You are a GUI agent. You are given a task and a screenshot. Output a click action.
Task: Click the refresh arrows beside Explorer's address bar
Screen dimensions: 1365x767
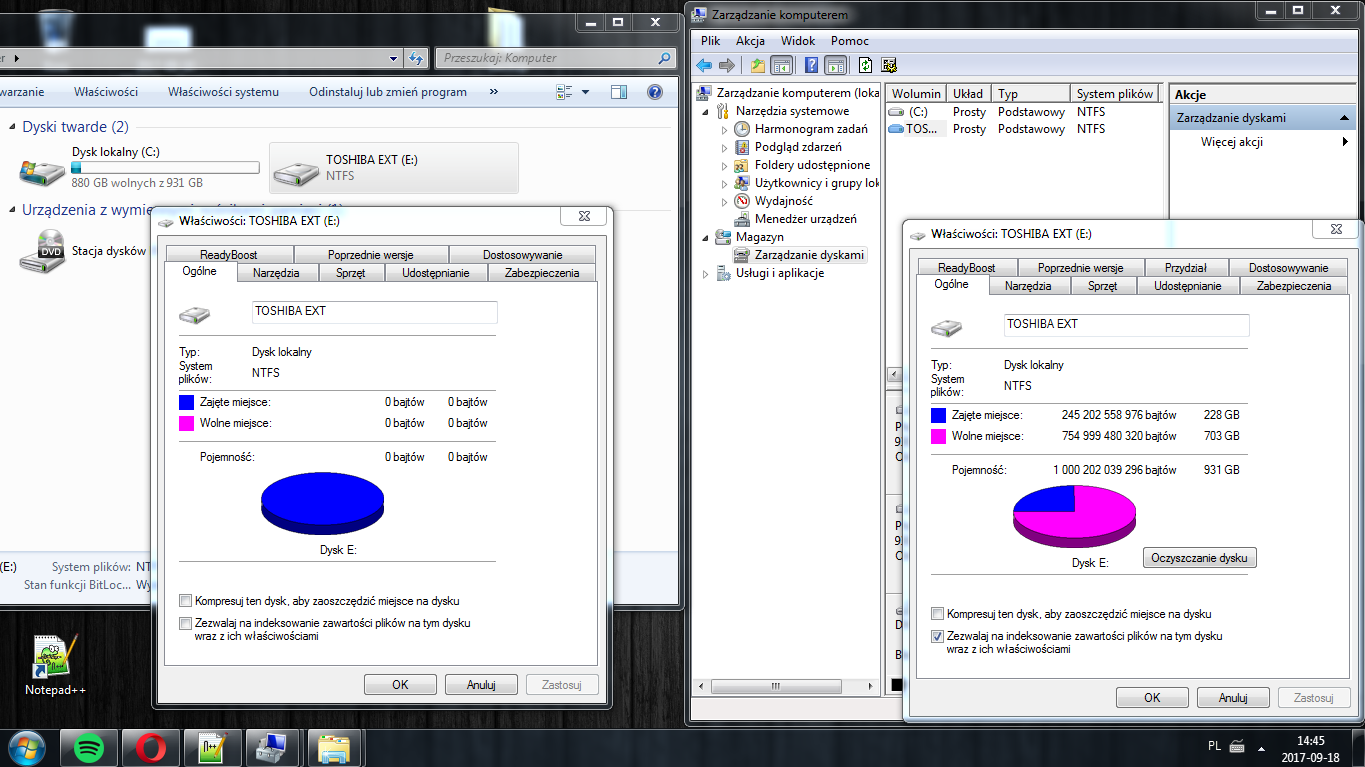tap(417, 58)
